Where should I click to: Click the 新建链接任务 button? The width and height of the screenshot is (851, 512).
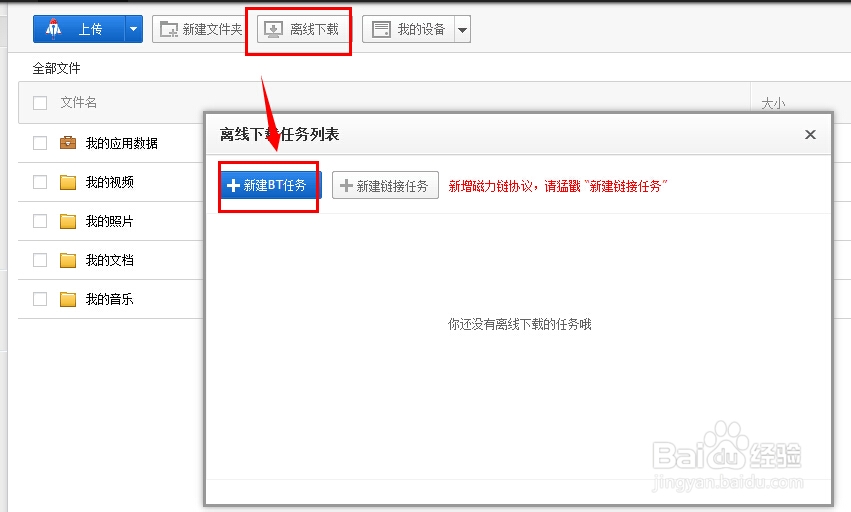385,186
